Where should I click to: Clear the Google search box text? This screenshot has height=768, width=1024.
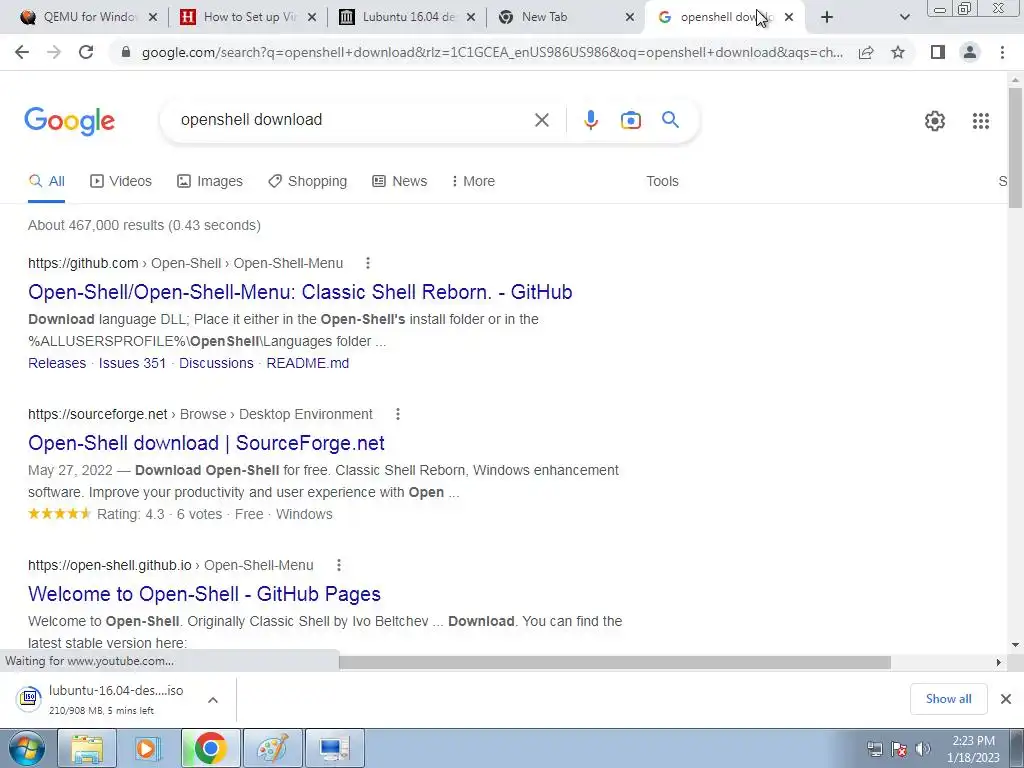pyautogui.click(x=541, y=120)
